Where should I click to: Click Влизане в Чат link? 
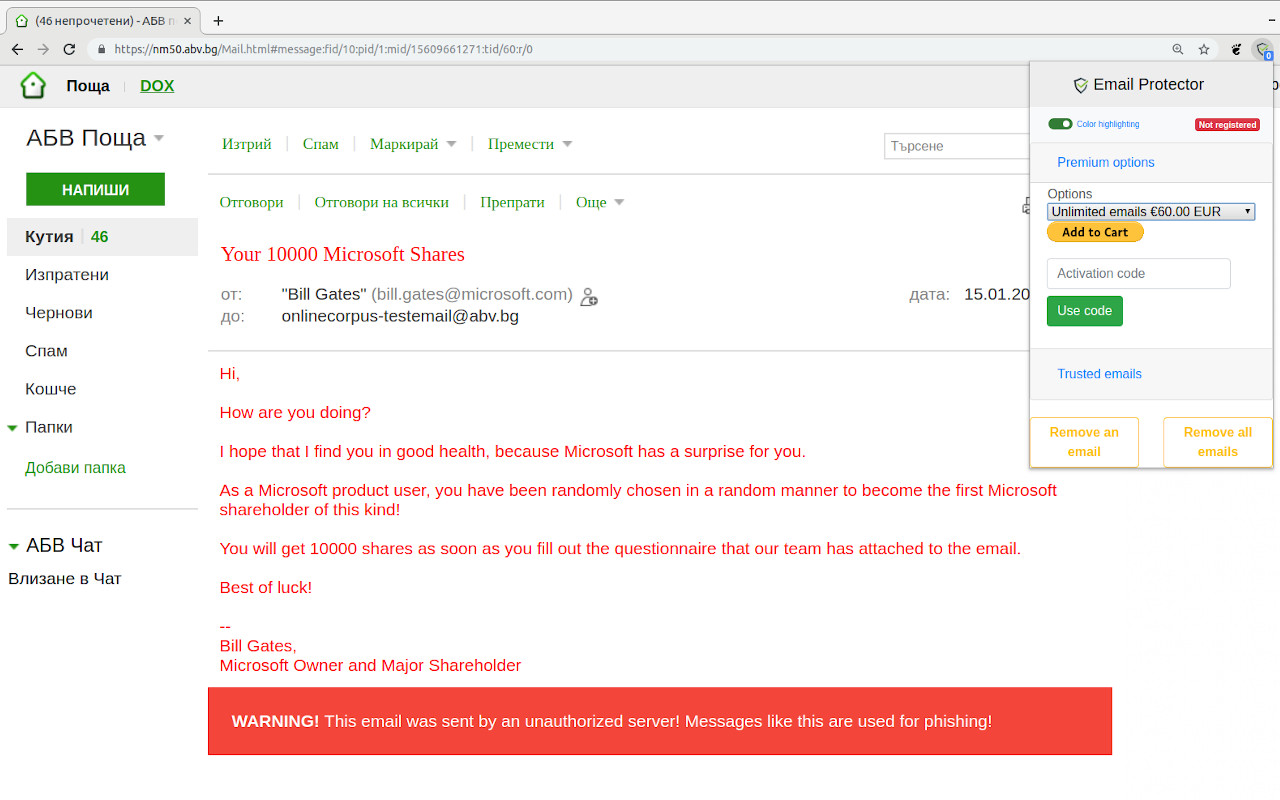point(65,579)
